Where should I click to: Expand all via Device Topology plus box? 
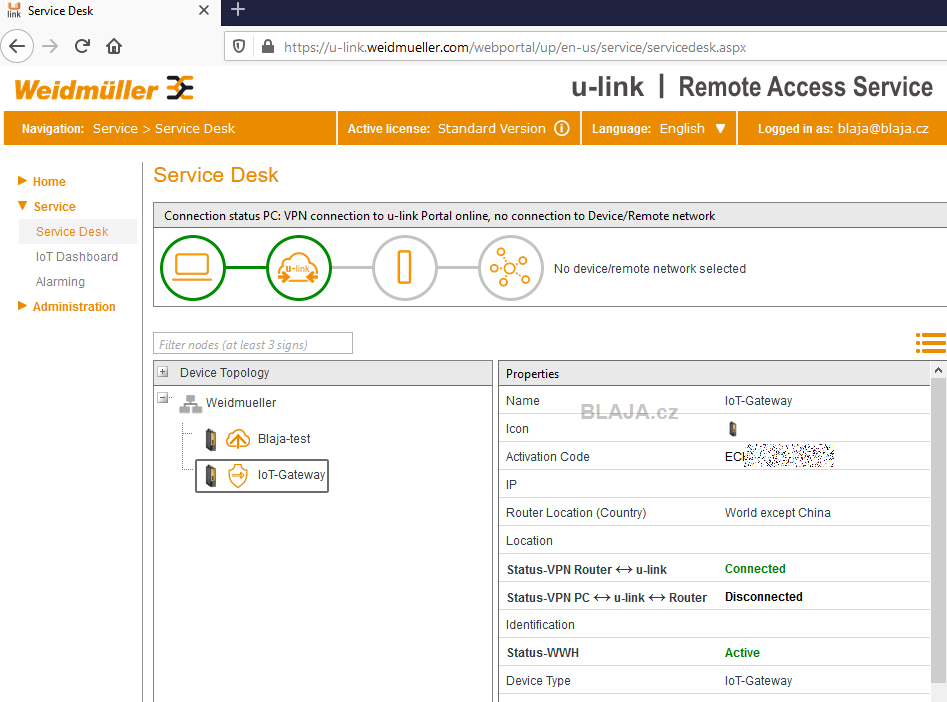pyautogui.click(x=163, y=372)
